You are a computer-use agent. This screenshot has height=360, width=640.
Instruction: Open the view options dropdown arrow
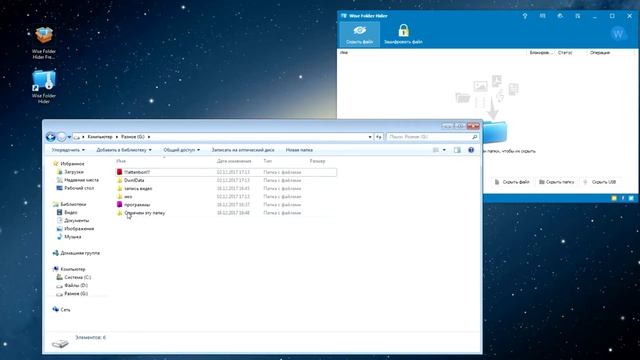click(444, 150)
